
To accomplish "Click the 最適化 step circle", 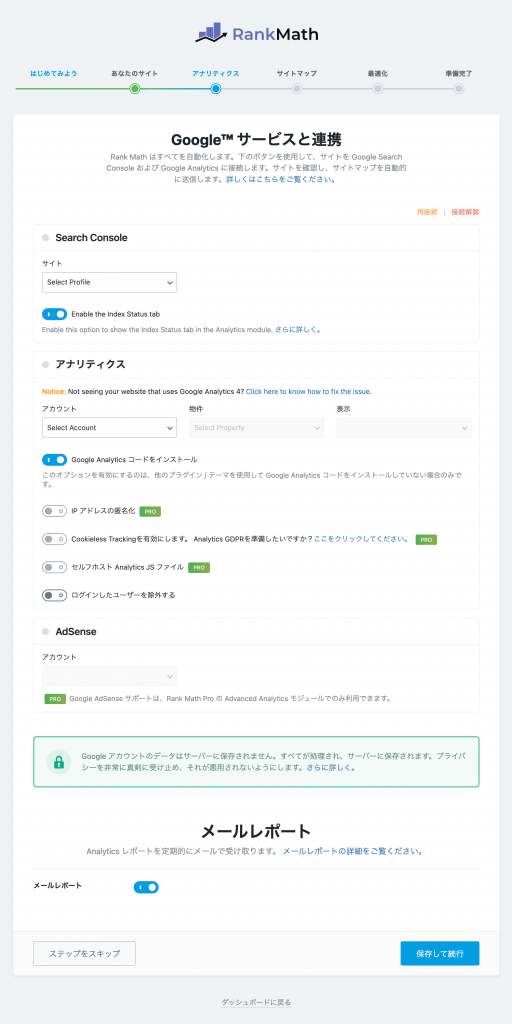I will click(x=377, y=89).
